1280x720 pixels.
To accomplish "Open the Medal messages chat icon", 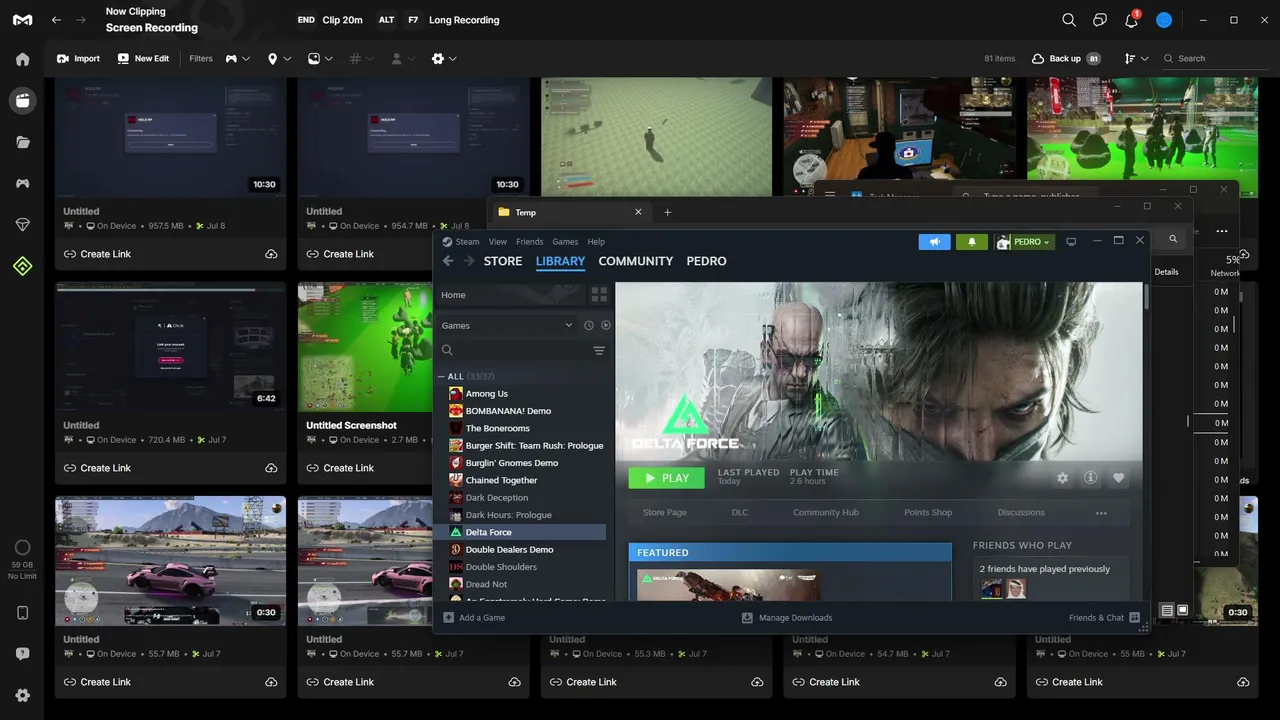I will click(x=1100, y=20).
